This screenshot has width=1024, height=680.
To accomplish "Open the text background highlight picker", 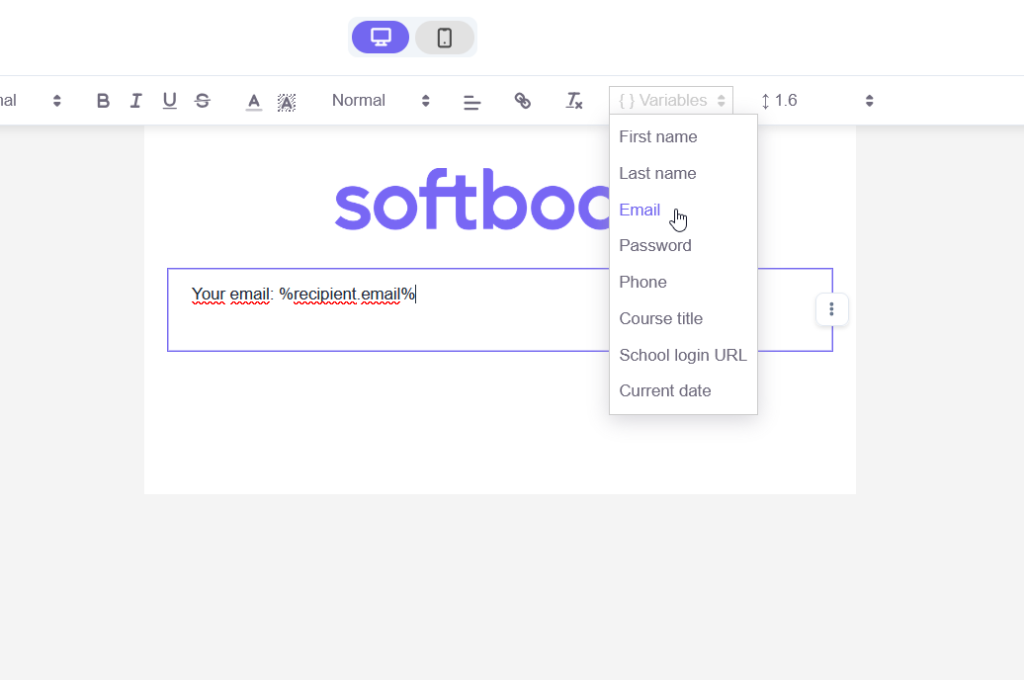I will pyautogui.click(x=286, y=101).
